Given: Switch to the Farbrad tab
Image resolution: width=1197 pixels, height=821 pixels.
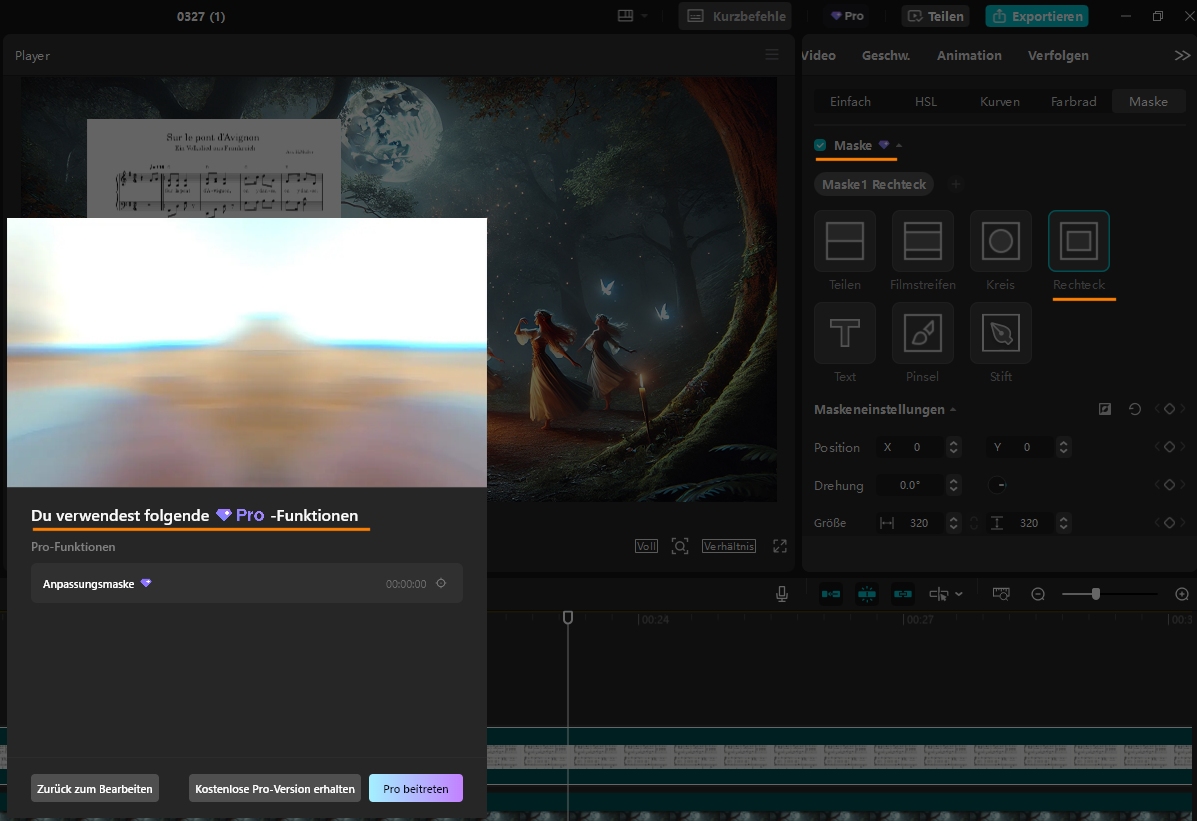Looking at the screenshot, I should pos(1073,102).
